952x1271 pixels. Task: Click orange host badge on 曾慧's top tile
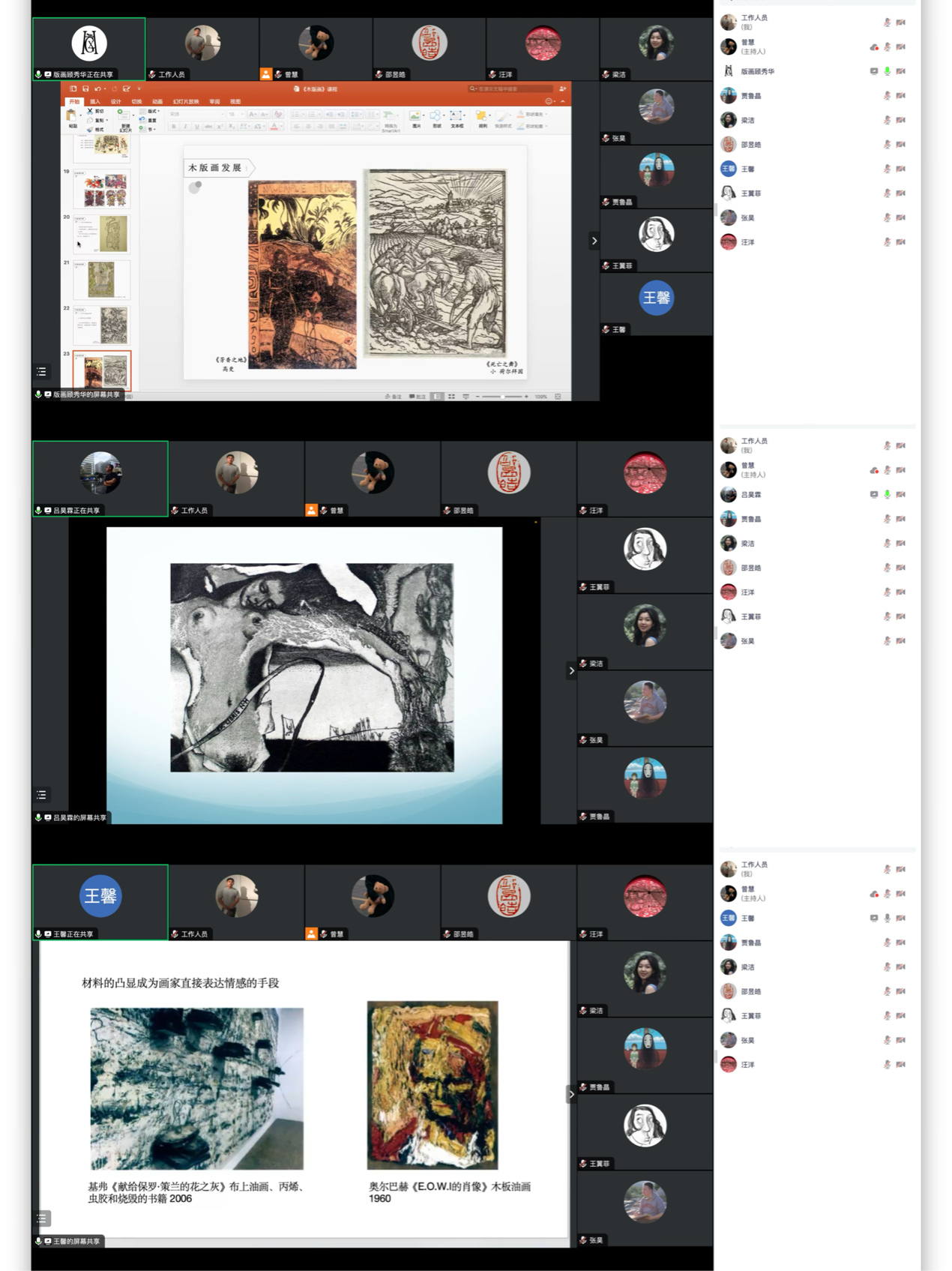click(266, 74)
